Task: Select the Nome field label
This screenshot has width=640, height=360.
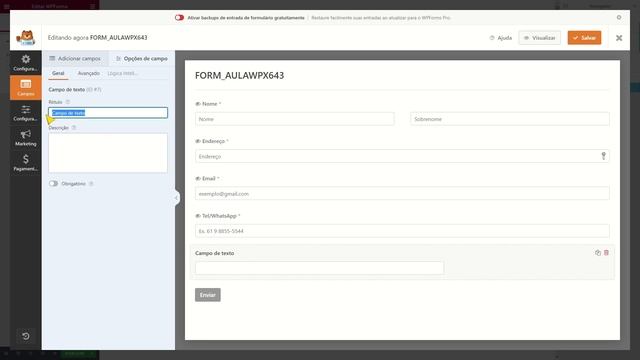Action: click(x=209, y=104)
